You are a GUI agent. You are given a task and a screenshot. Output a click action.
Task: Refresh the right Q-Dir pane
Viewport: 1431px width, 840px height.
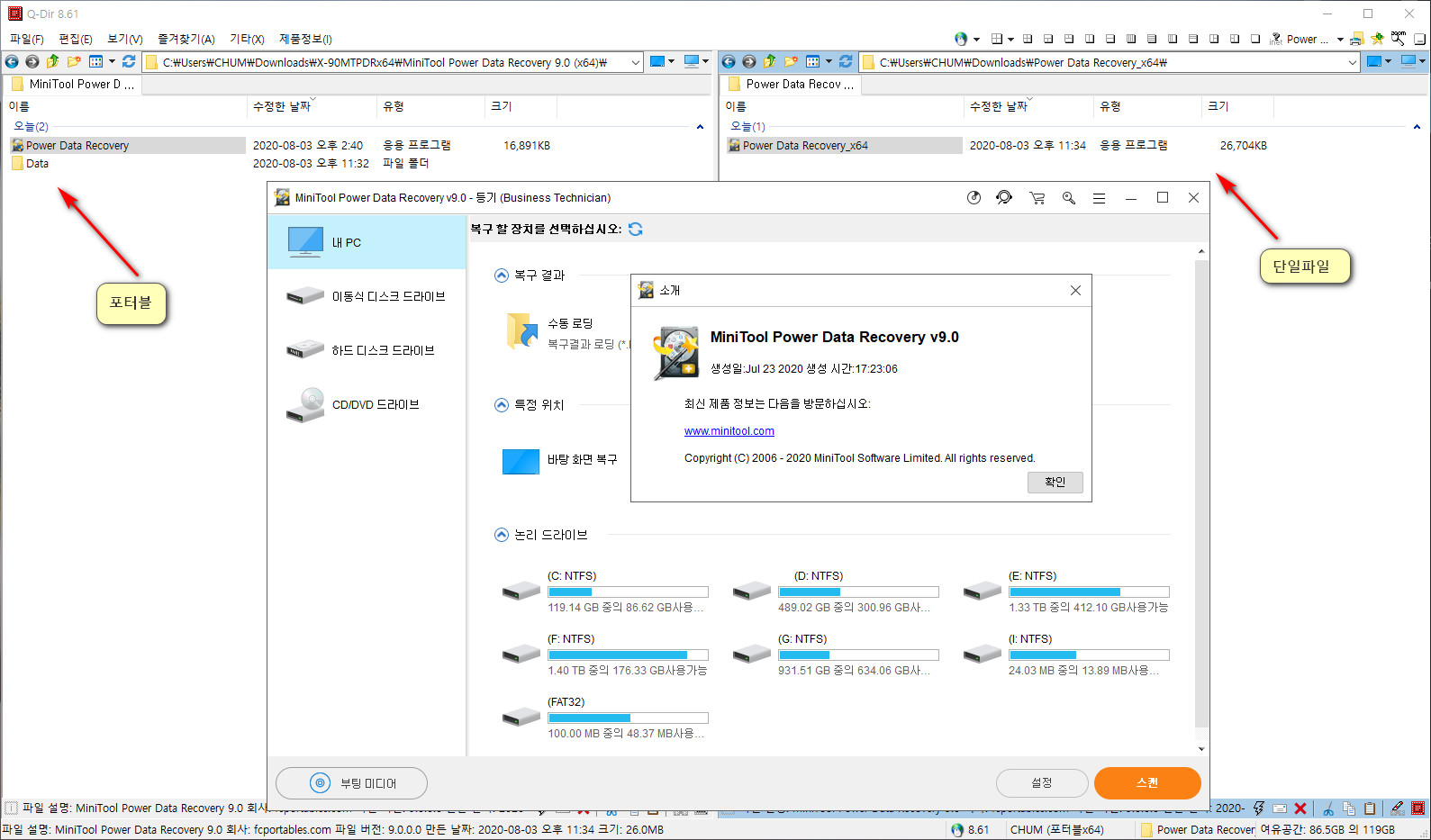pyautogui.click(x=846, y=61)
